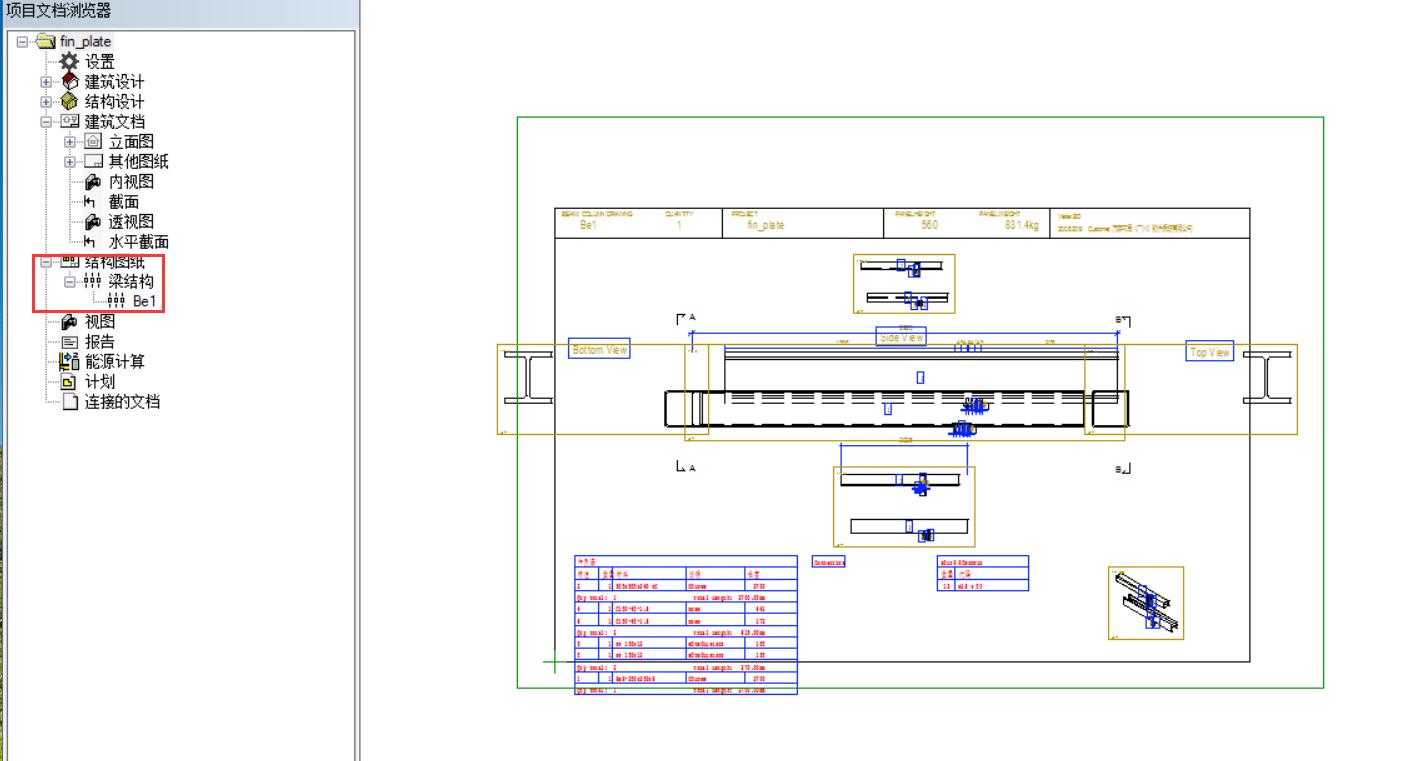Click the Top View label box
The image size is (1425, 761).
[x=1209, y=352]
